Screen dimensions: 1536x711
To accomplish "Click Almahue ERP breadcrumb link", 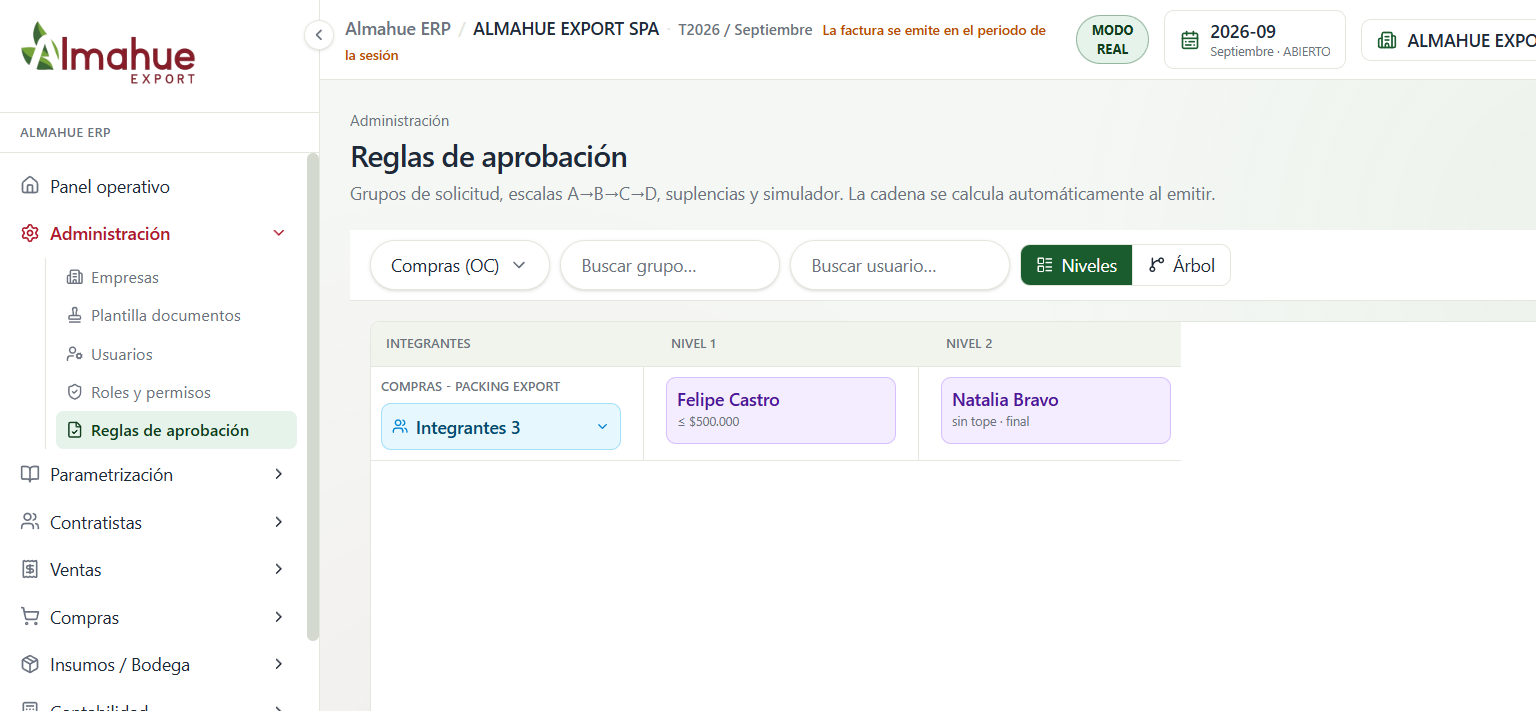I will (x=398, y=29).
